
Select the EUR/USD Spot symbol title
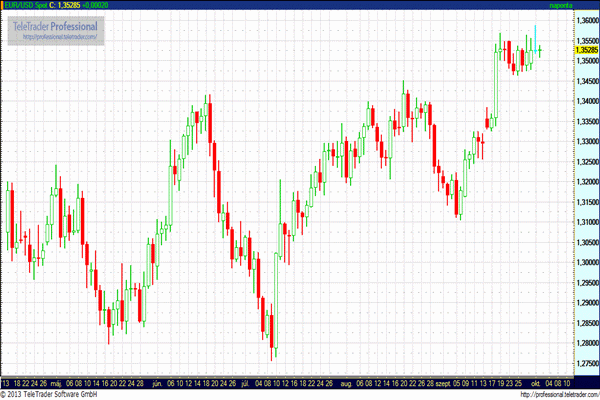click(x=29, y=6)
